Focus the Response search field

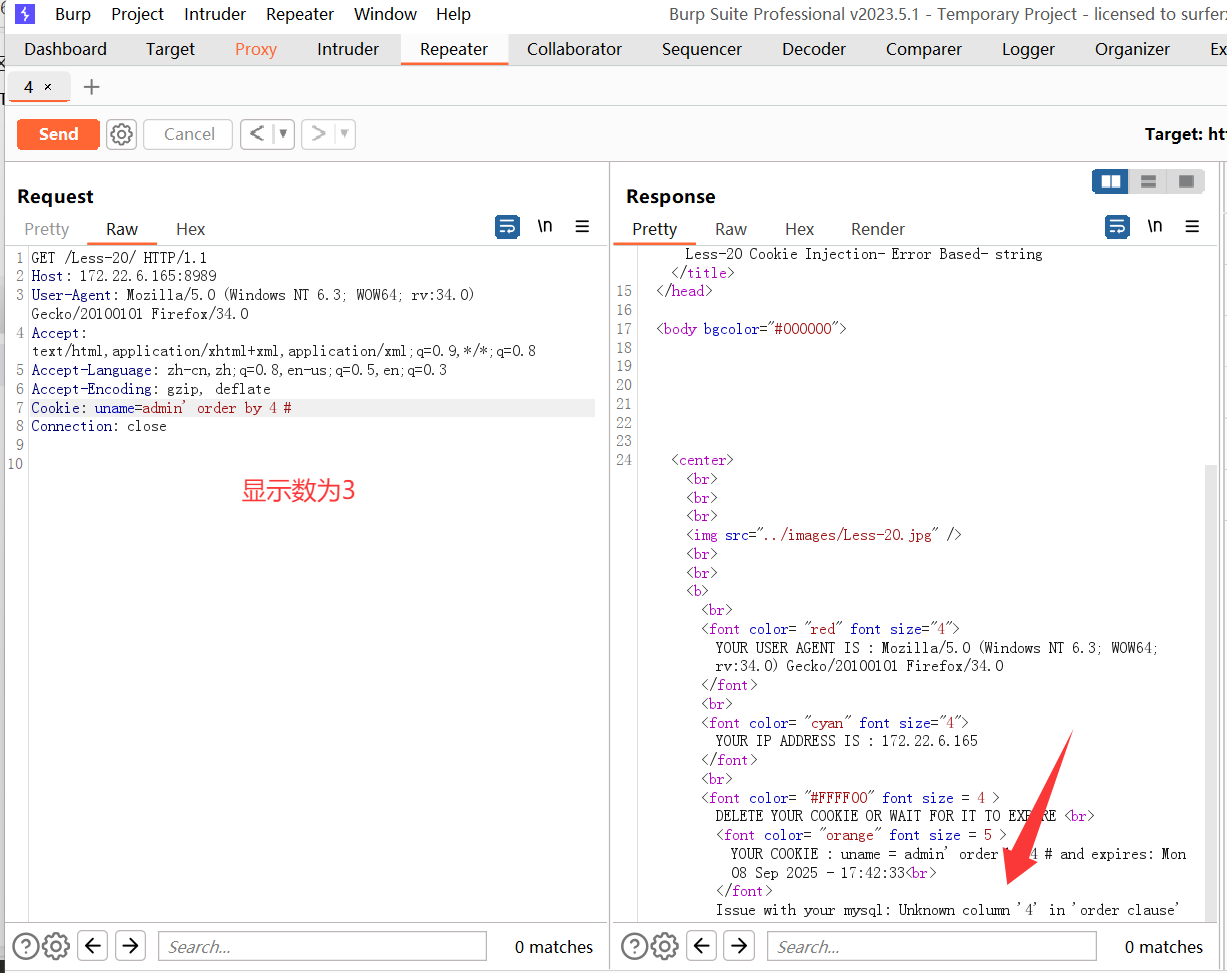coord(931,946)
